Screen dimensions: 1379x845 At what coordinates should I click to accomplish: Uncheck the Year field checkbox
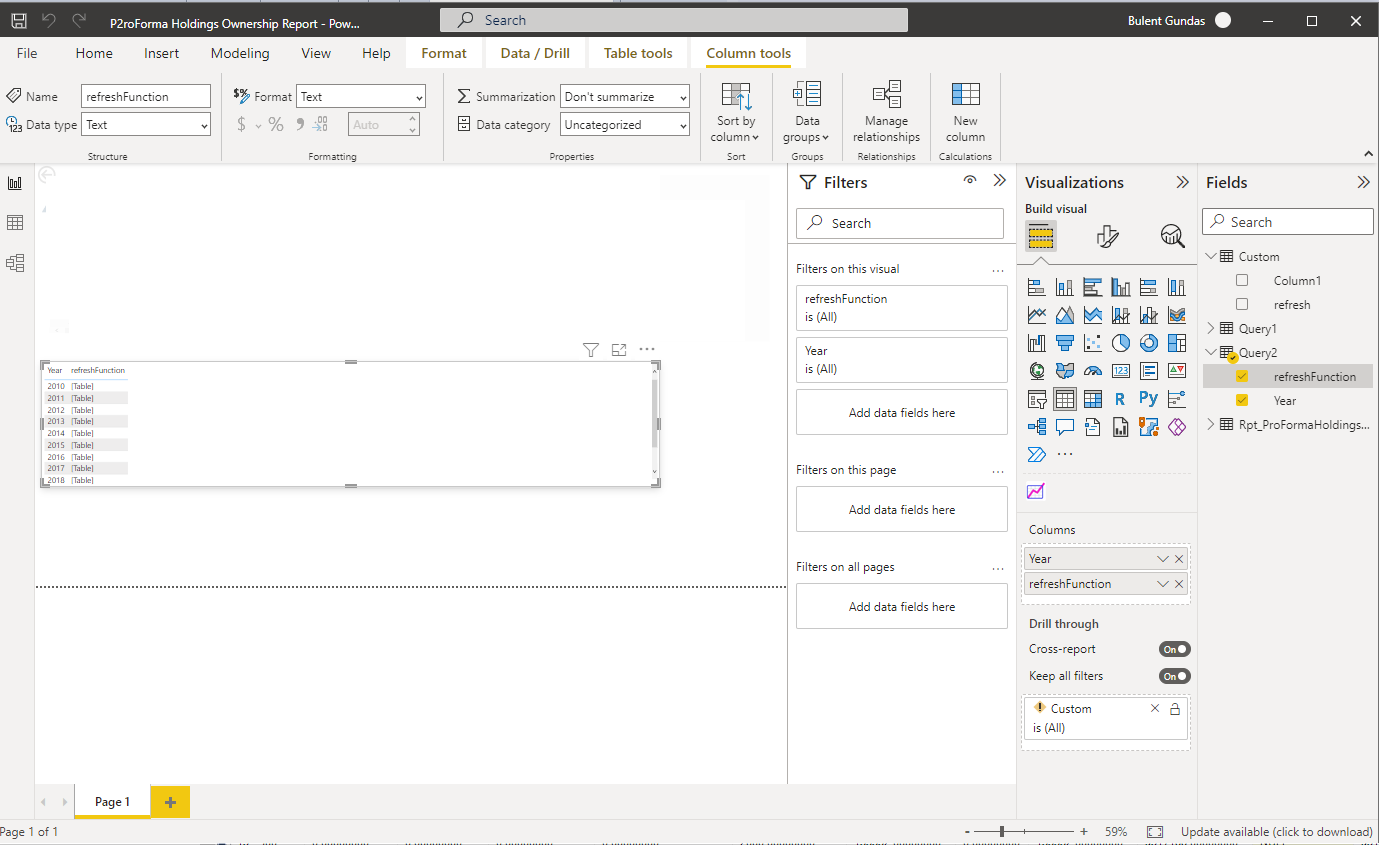pyautogui.click(x=1242, y=401)
